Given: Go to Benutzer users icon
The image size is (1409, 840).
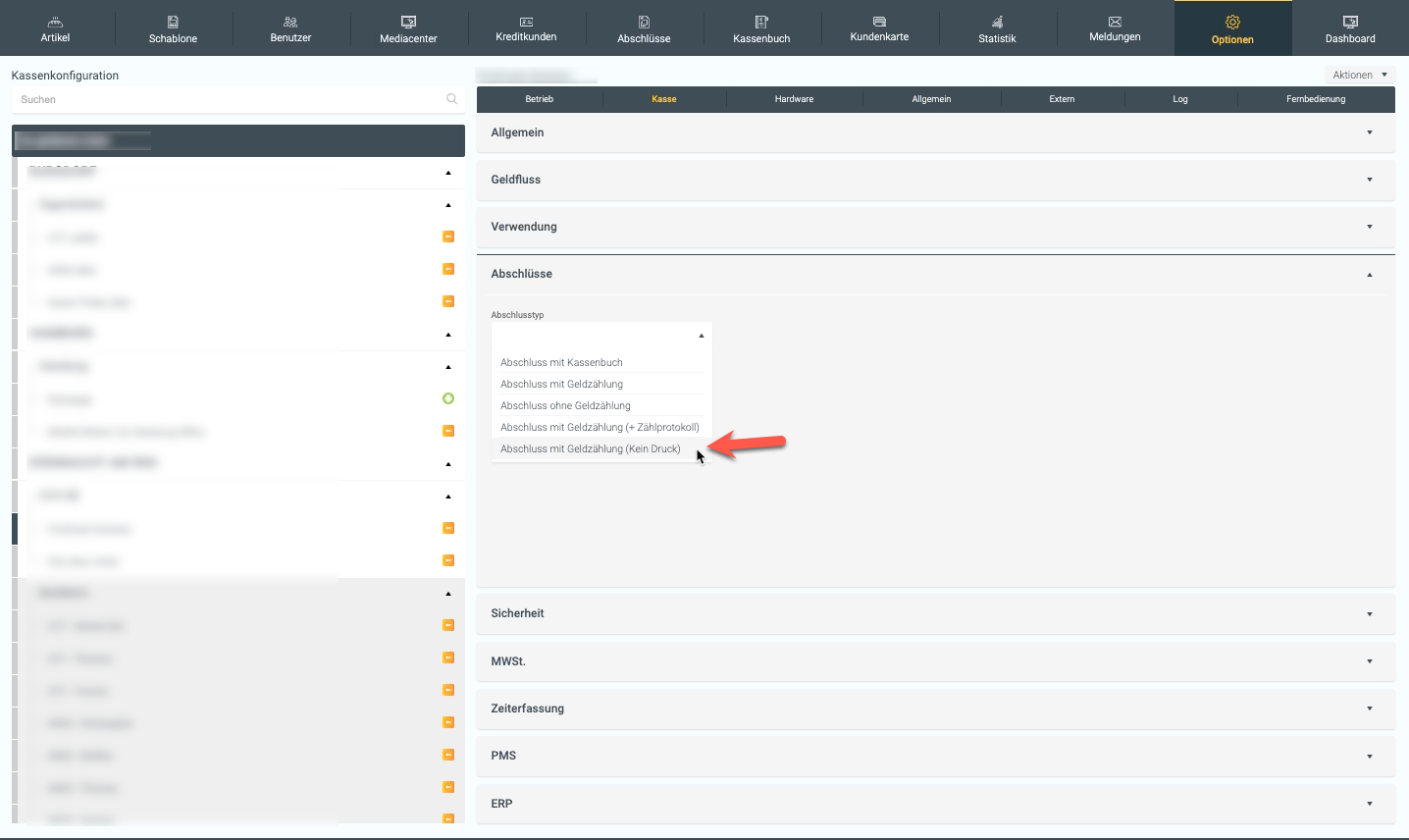Looking at the screenshot, I should click(x=290, y=22).
